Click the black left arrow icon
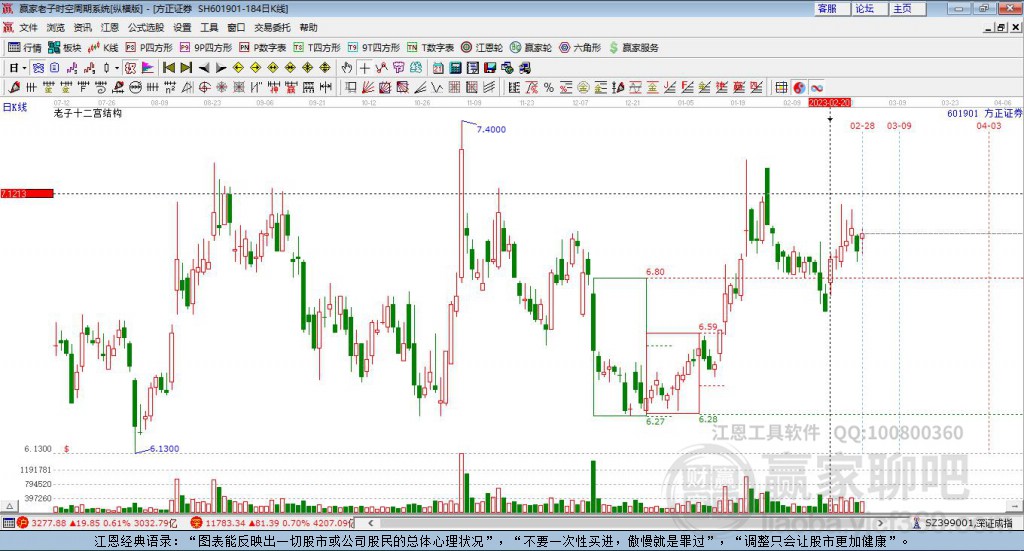This screenshot has height=551, width=1024. tap(204, 68)
